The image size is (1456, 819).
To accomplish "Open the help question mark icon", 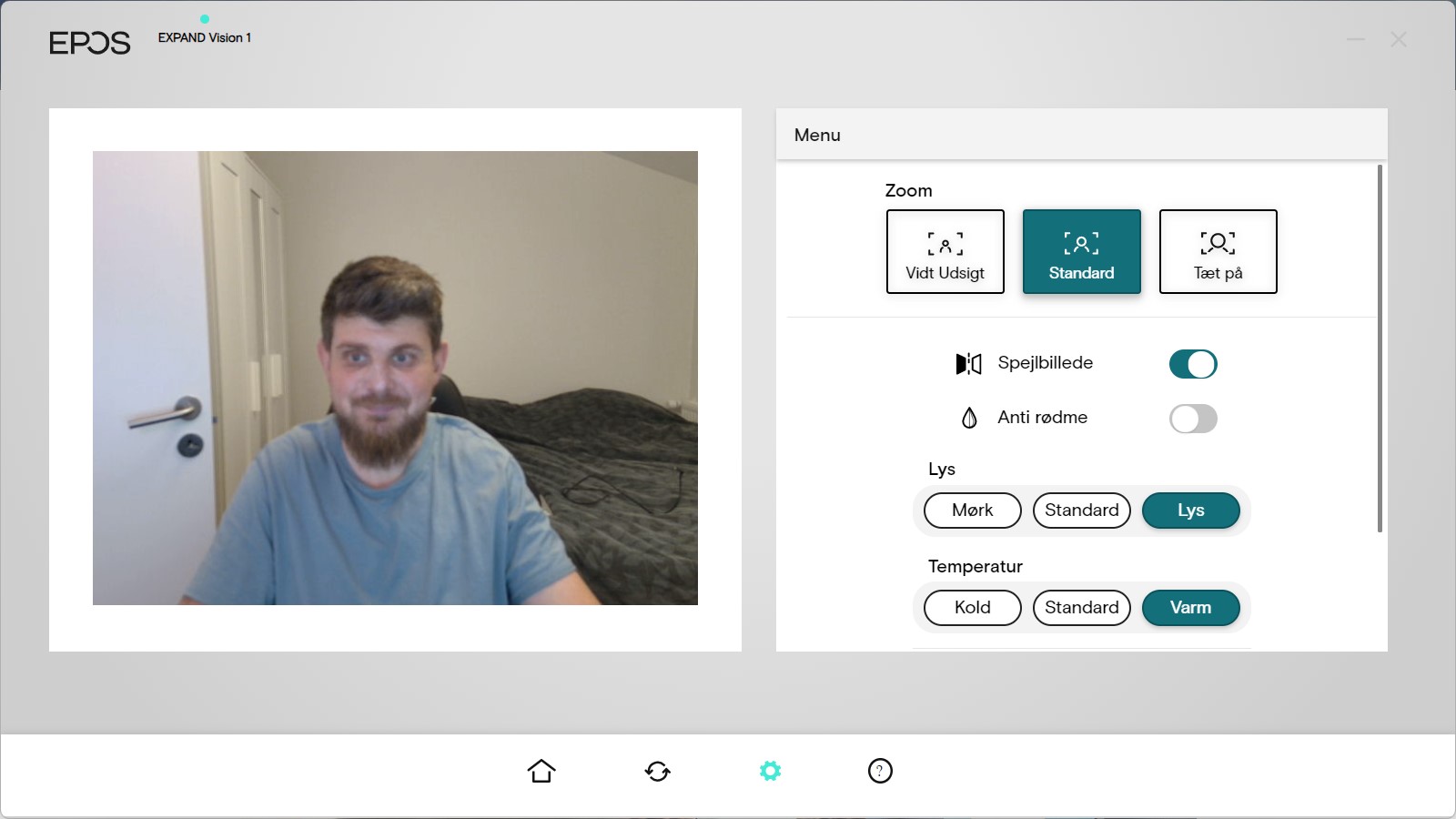I will (x=880, y=771).
